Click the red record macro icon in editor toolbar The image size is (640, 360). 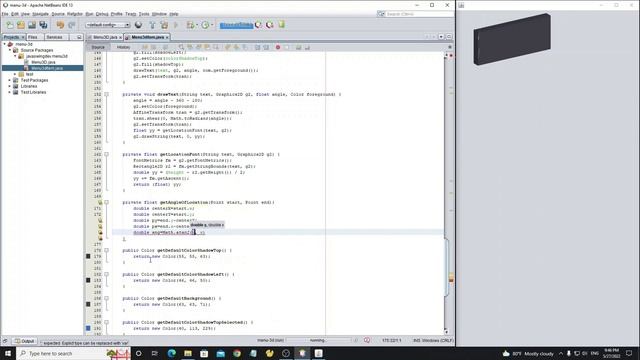tap(278, 47)
